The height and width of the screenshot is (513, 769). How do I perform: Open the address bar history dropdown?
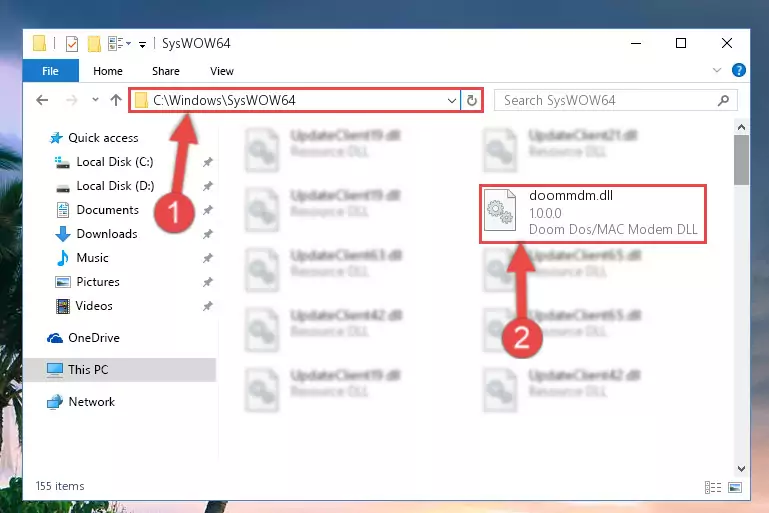tap(452, 101)
